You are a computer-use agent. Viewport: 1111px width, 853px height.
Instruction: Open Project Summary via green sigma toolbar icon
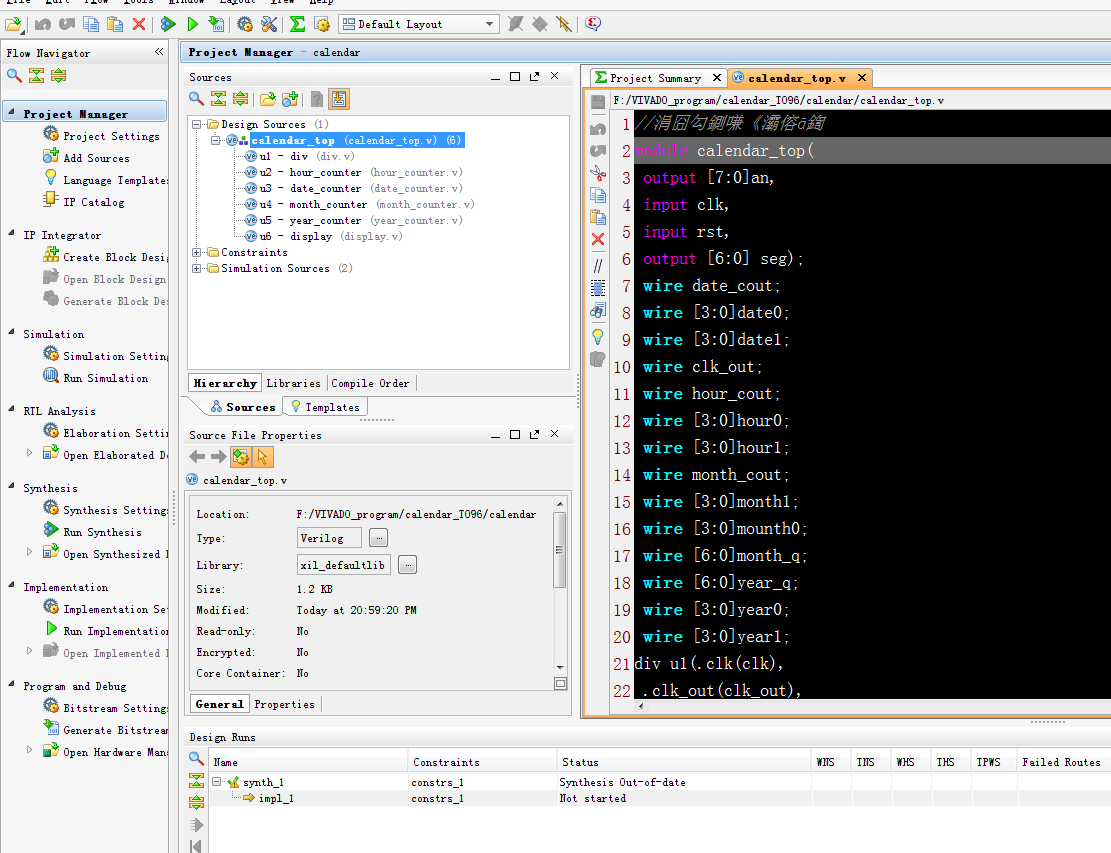pos(298,24)
